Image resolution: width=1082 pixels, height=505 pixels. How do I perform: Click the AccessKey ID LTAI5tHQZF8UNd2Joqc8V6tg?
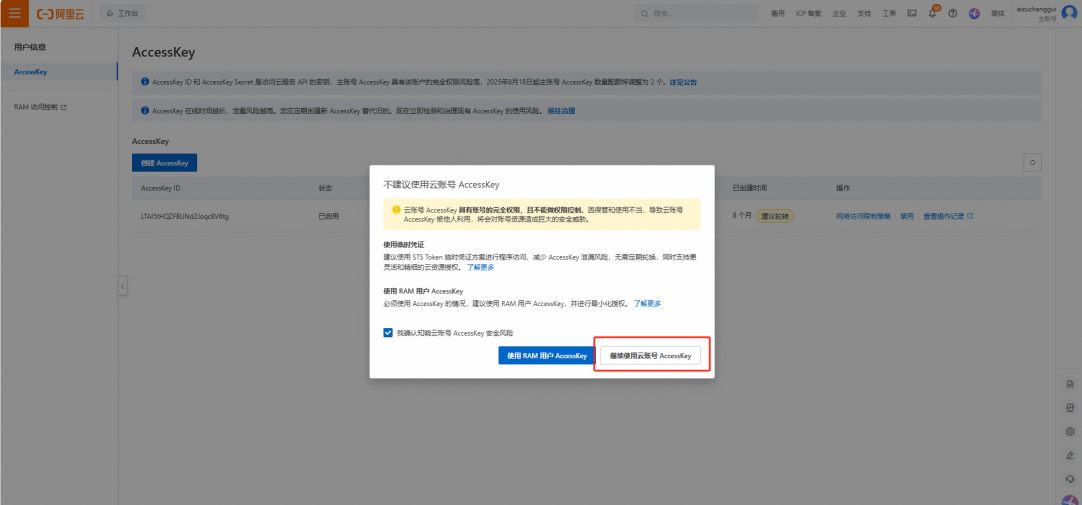point(185,216)
